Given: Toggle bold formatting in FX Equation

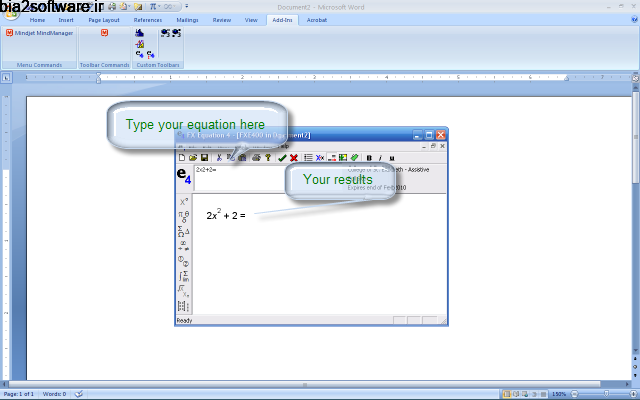Looking at the screenshot, I should click(369, 157).
